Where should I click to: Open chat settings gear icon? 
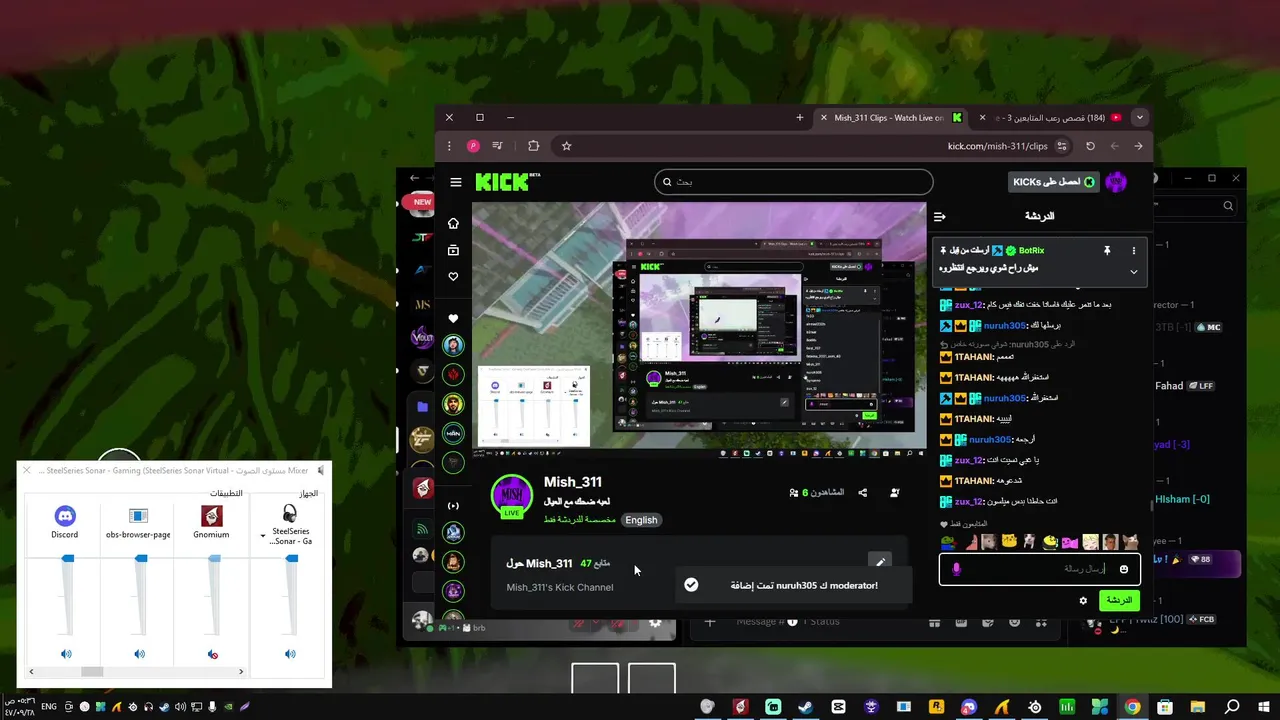point(1083,600)
